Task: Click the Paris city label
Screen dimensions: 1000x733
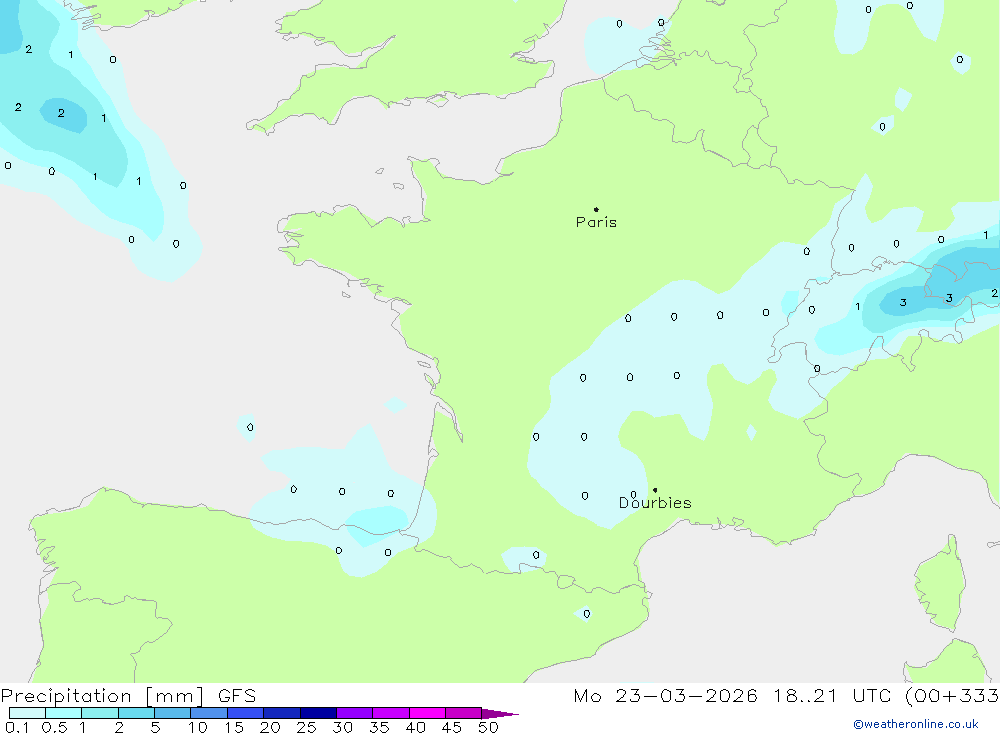Action: point(596,222)
